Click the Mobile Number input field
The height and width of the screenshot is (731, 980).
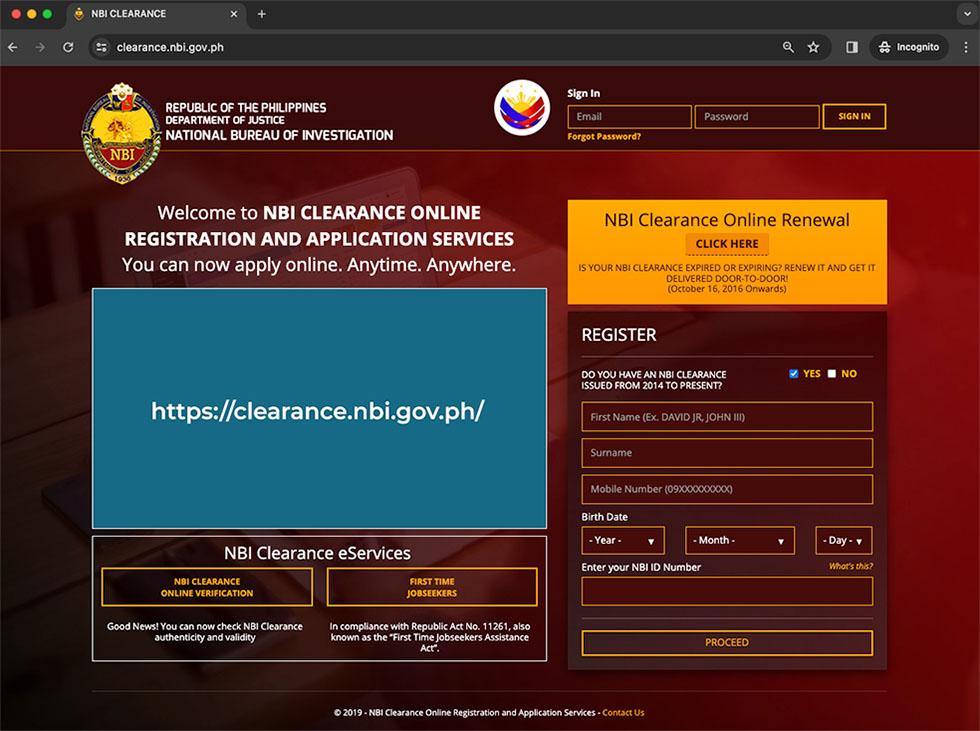727,489
